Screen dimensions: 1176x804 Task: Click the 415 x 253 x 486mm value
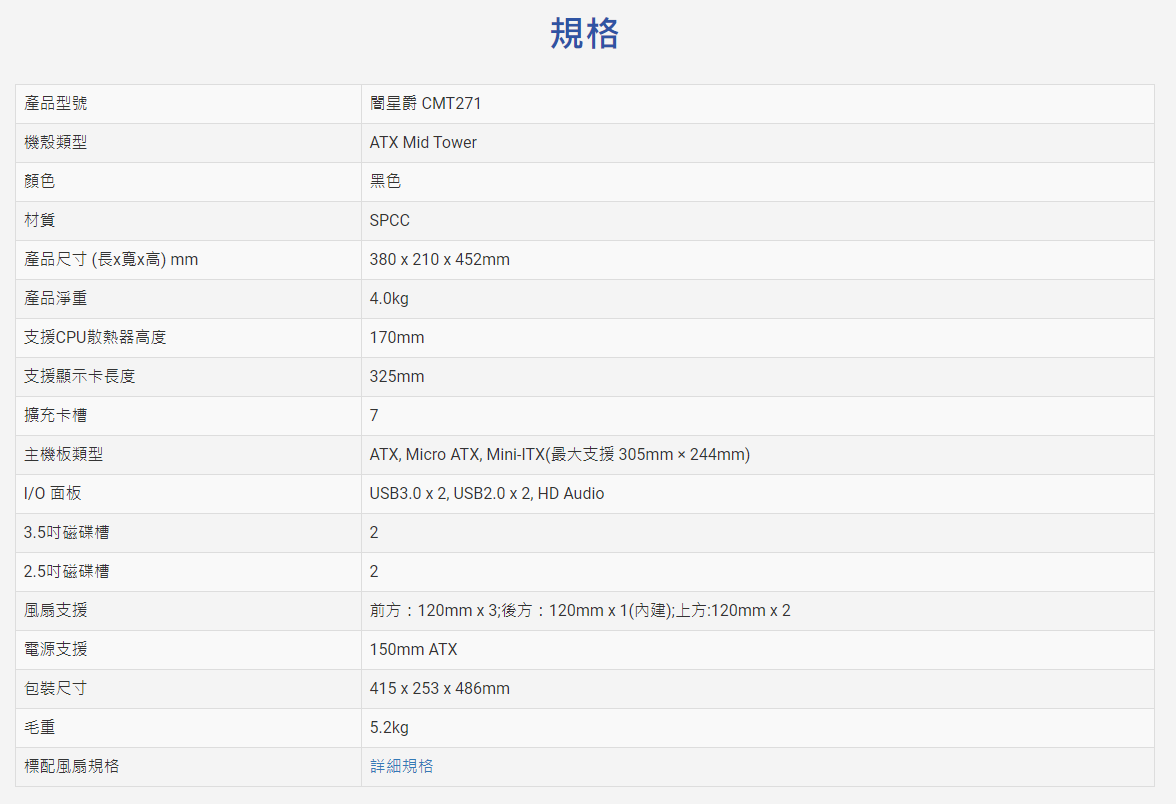440,688
